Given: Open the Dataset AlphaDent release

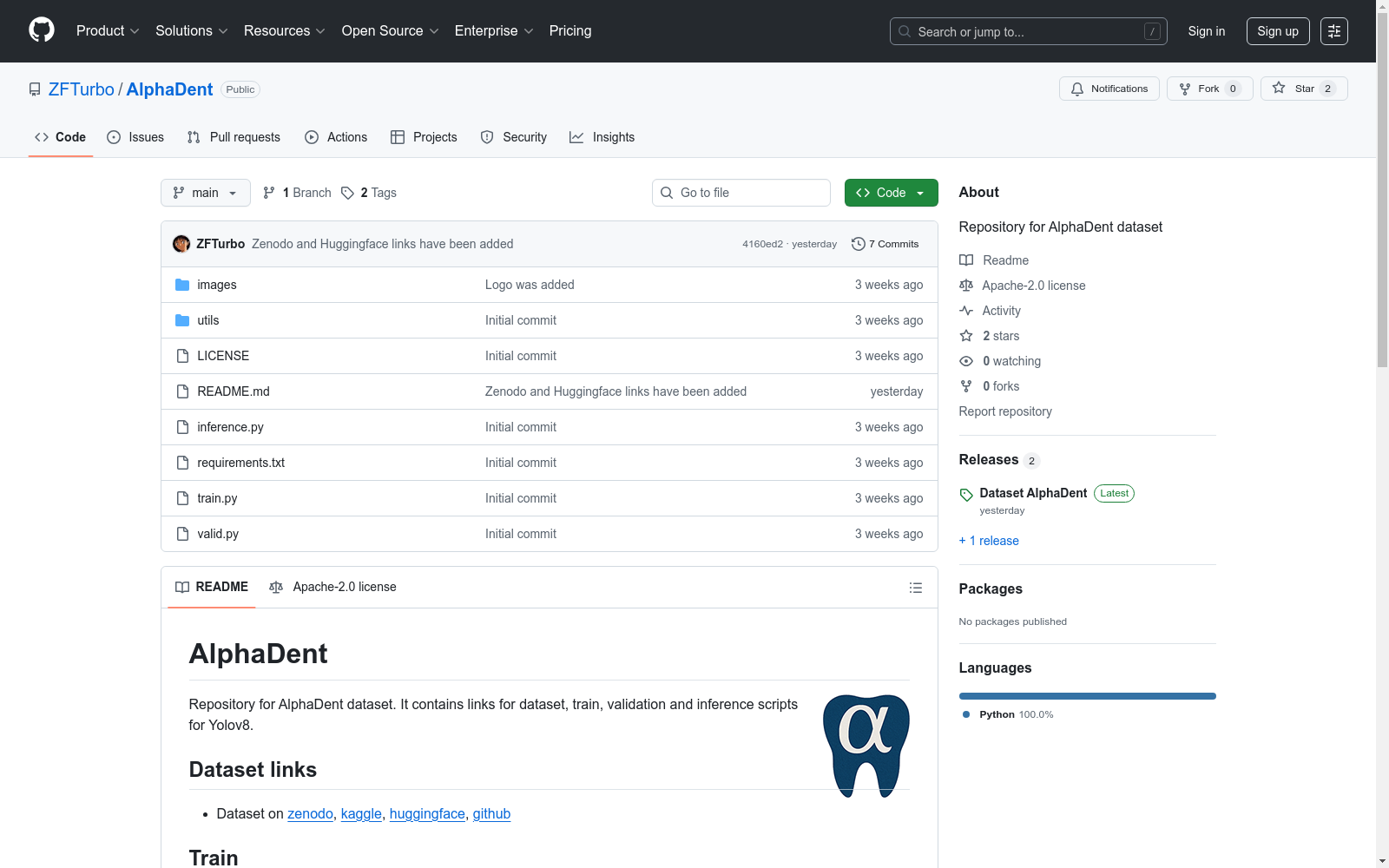Looking at the screenshot, I should pos(1033,493).
